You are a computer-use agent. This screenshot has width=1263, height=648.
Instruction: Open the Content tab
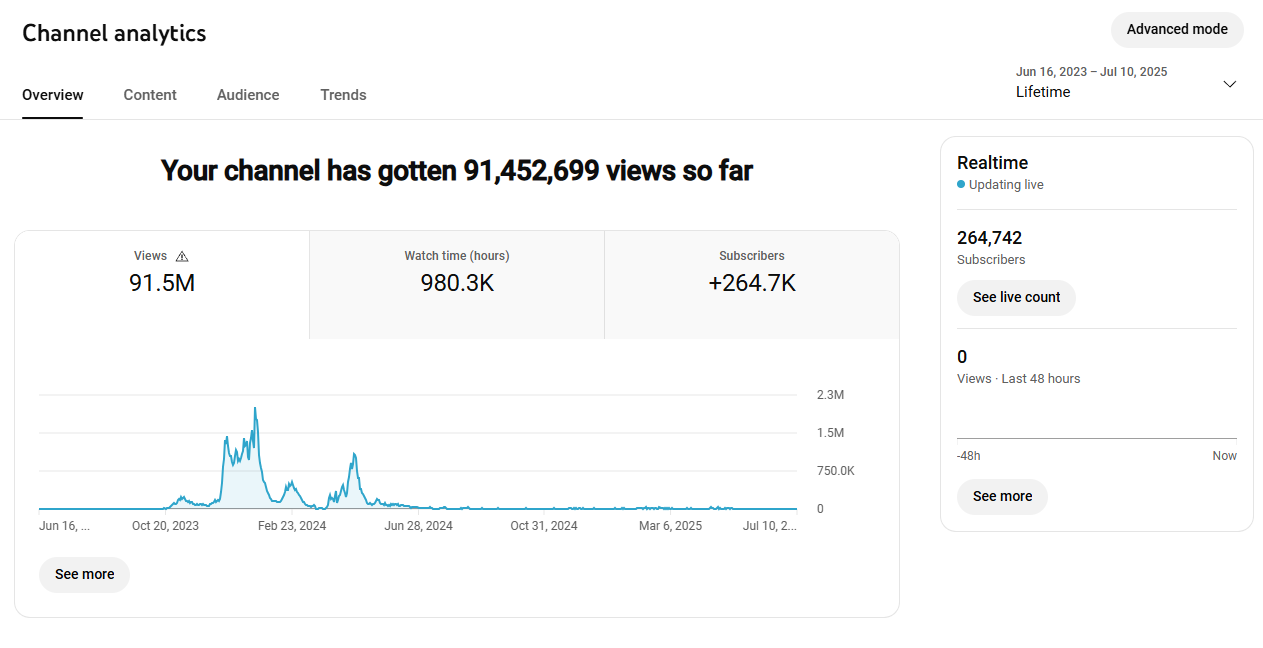tap(150, 95)
